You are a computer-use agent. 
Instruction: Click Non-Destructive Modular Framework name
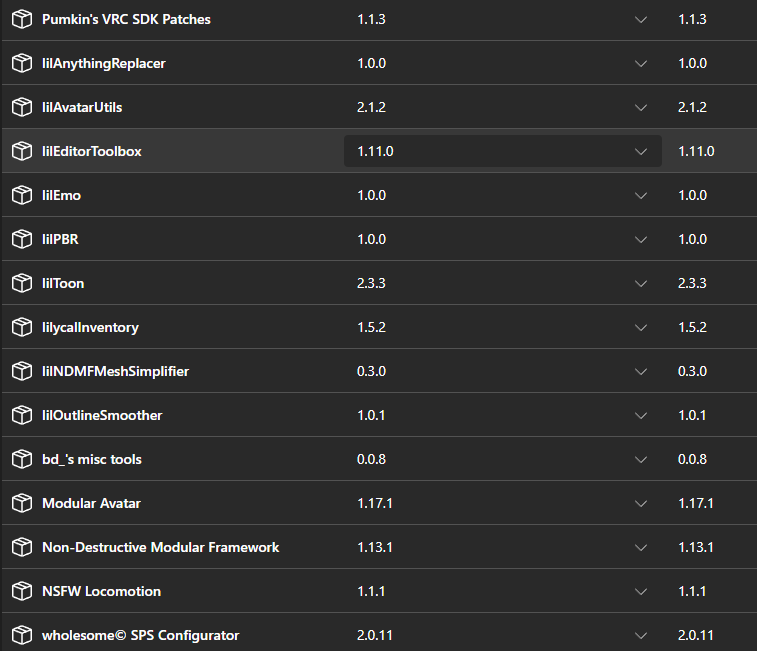coord(161,547)
